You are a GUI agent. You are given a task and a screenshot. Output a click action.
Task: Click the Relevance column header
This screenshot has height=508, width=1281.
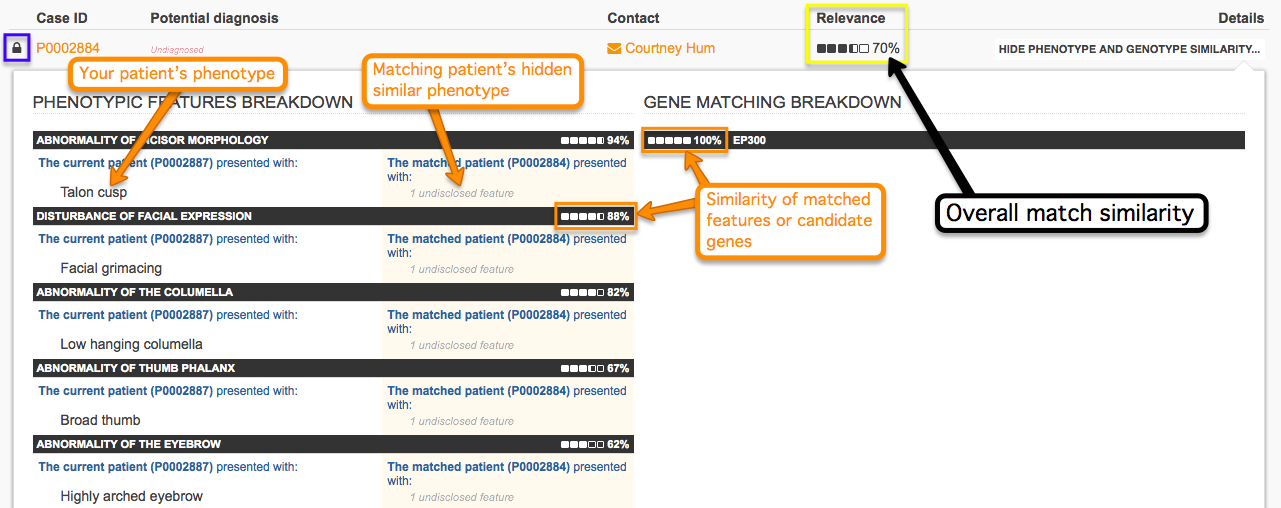click(x=851, y=18)
